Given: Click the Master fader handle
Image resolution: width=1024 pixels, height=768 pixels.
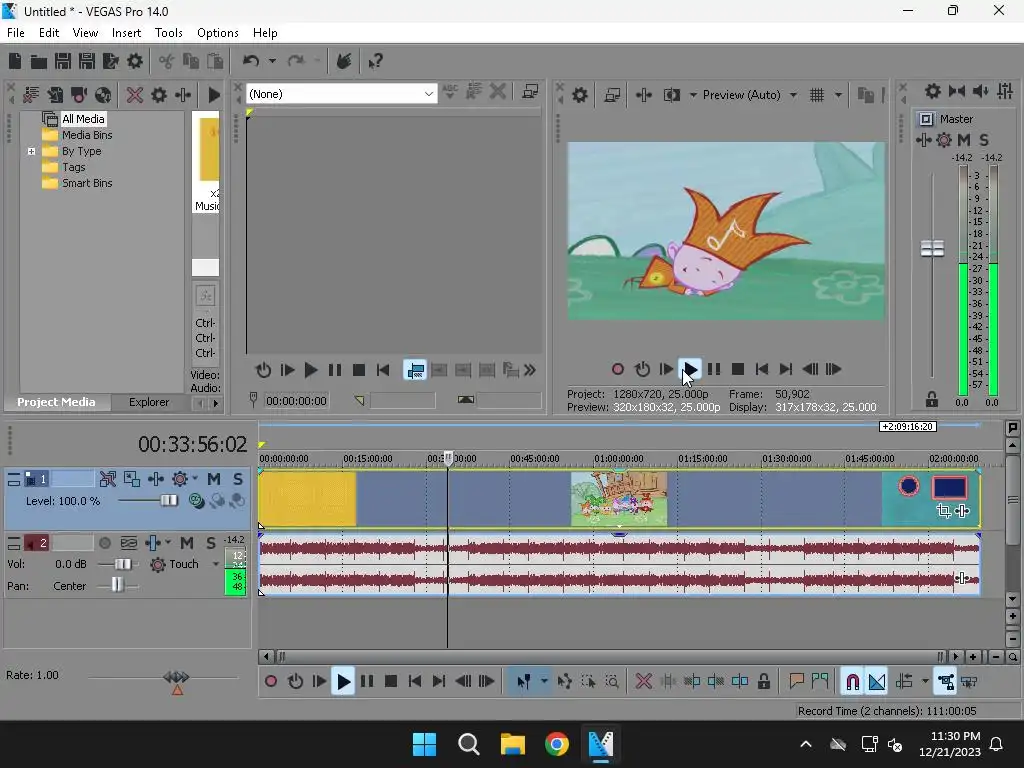Looking at the screenshot, I should [932, 248].
